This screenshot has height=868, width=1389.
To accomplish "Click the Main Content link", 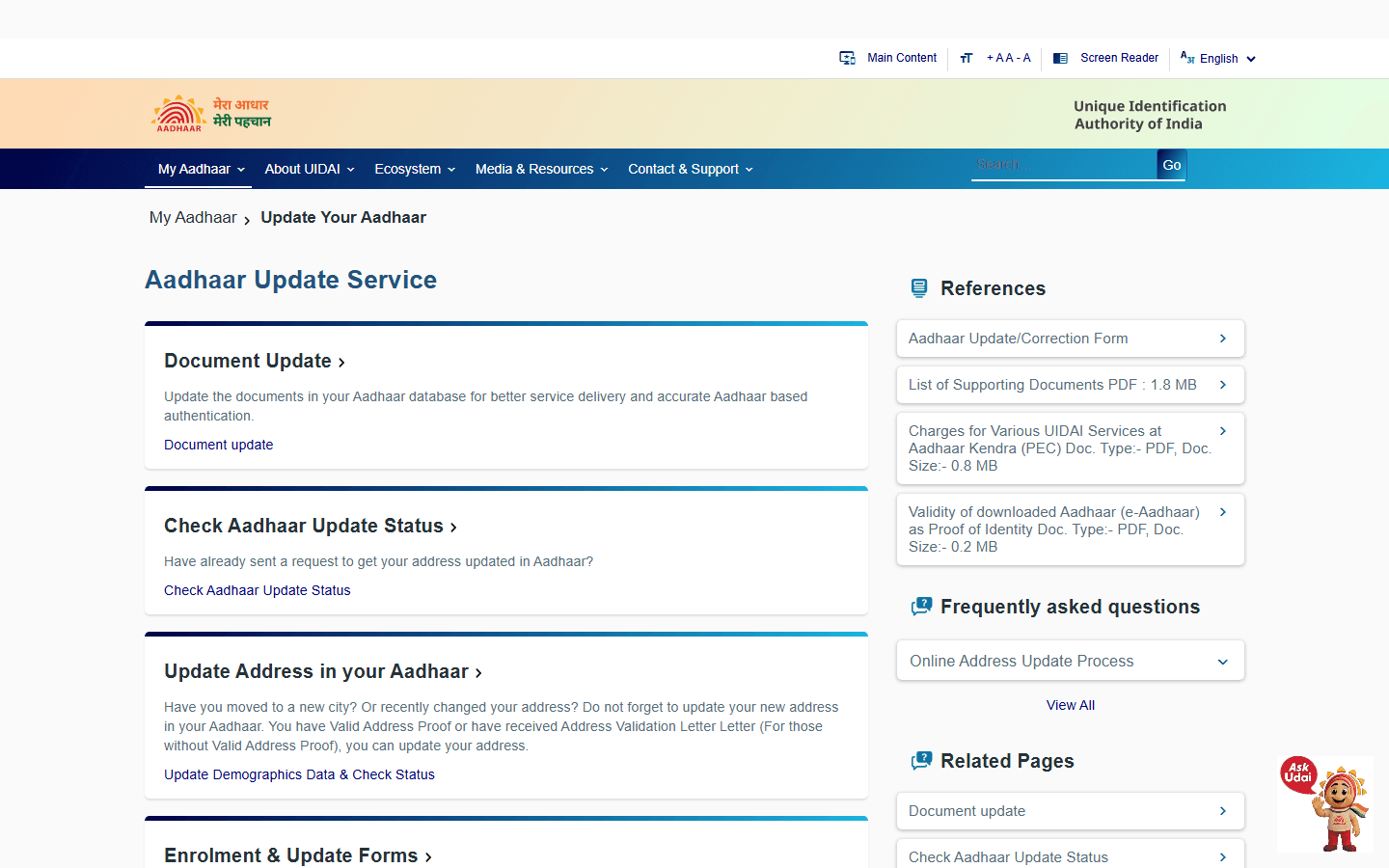I will (902, 58).
